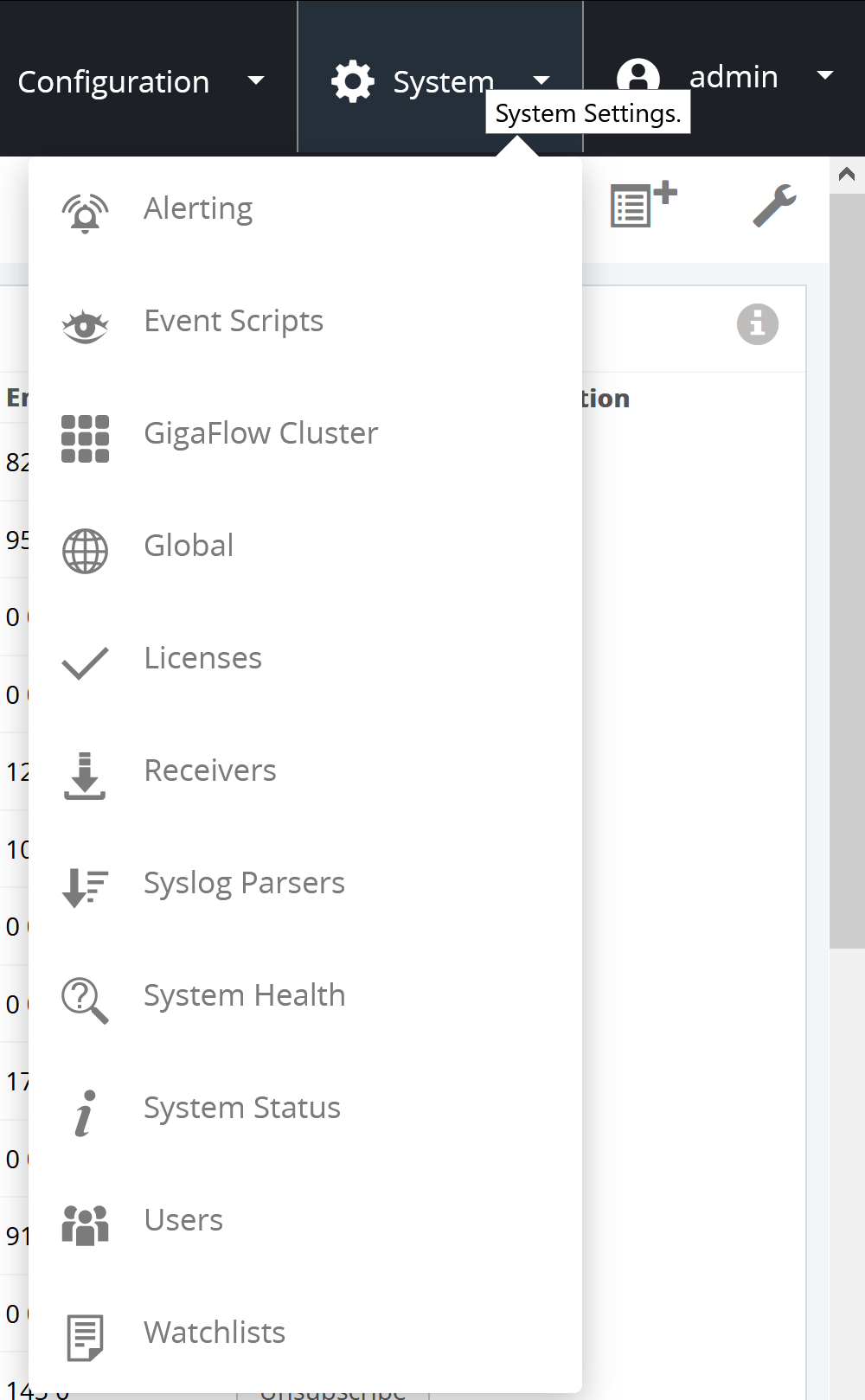Viewport: 865px width, 1400px height.
Task: Click the Global globe icon
Action: point(85,551)
